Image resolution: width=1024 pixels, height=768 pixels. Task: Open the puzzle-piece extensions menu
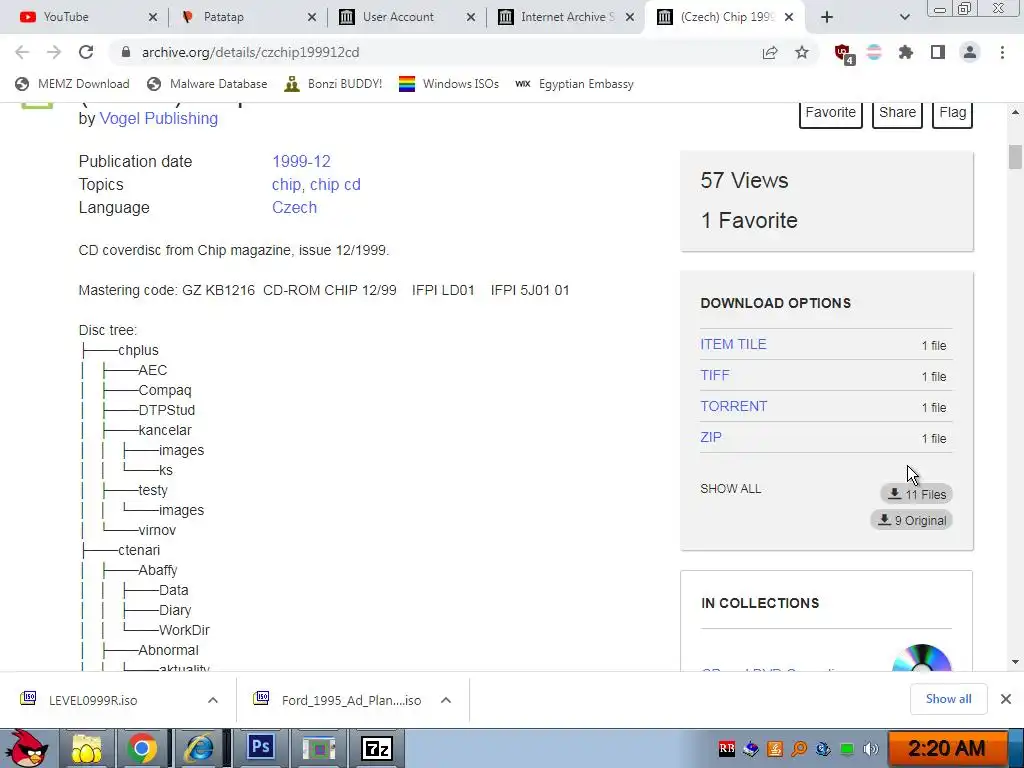906,52
